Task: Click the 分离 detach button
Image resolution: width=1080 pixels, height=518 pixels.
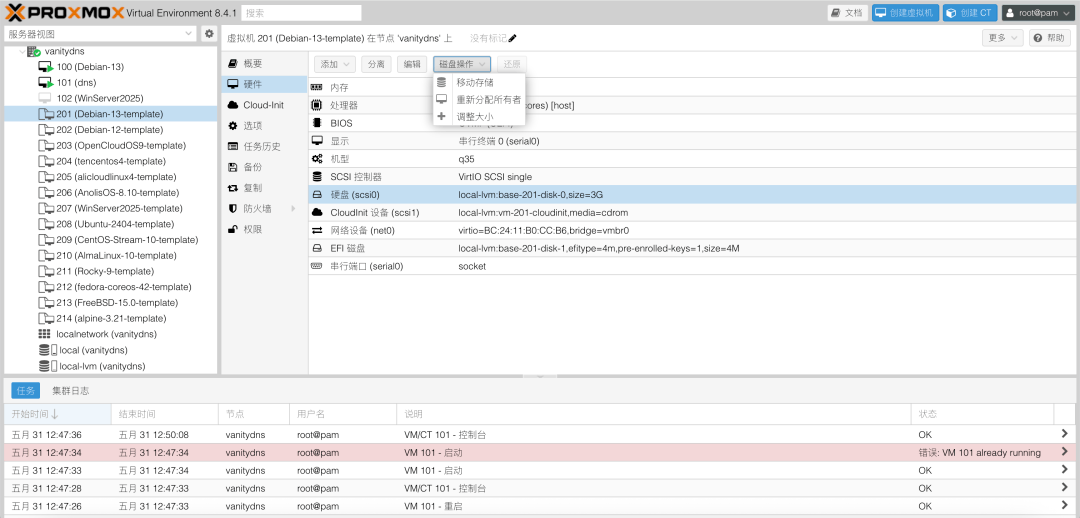Action: (x=376, y=64)
